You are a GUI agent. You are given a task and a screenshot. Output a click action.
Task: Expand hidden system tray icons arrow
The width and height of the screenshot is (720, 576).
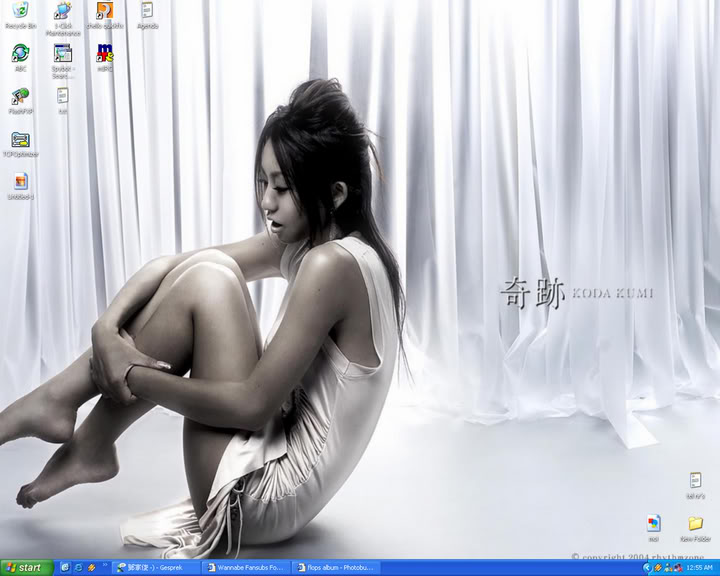(x=647, y=568)
